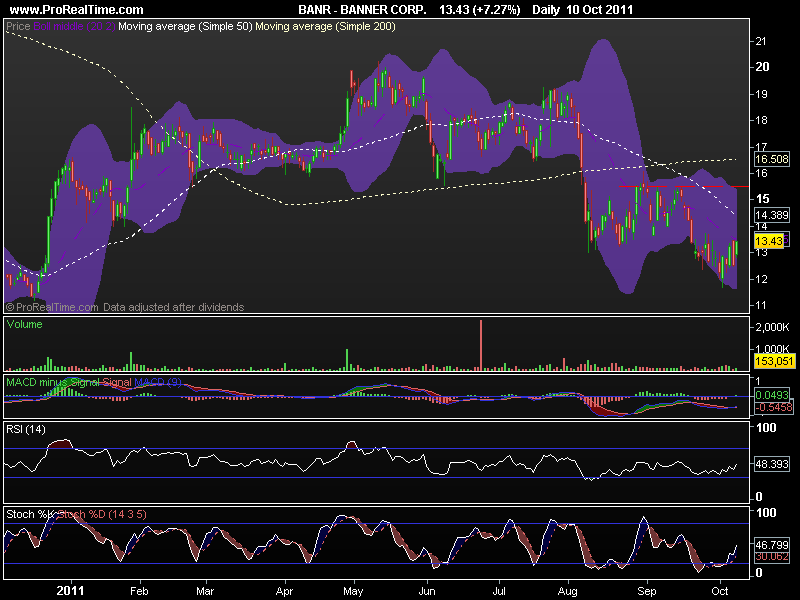Click the MACD (9) legend label
The width and height of the screenshot is (800, 600).
tap(158, 382)
